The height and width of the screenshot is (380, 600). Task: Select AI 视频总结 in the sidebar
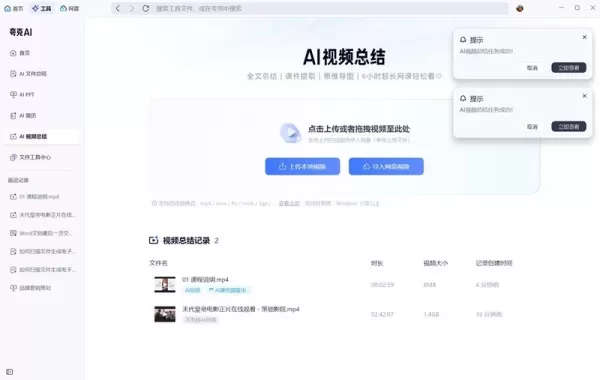tap(41, 136)
